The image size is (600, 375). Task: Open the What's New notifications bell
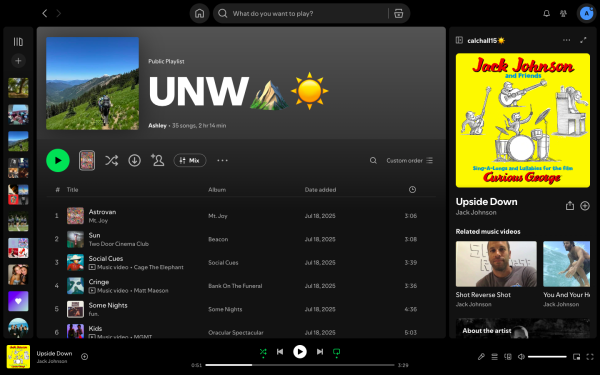click(x=546, y=13)
